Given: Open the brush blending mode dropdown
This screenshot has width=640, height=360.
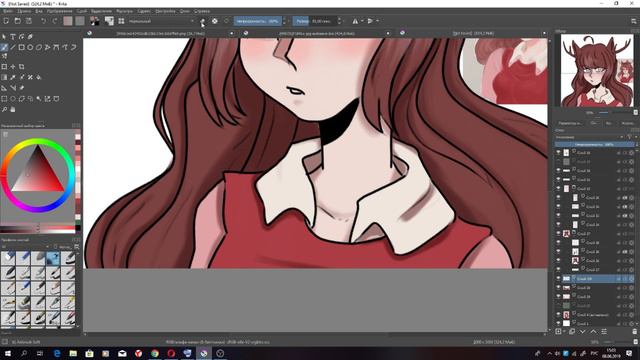Looking at the screenshot, I should [161, 21].
